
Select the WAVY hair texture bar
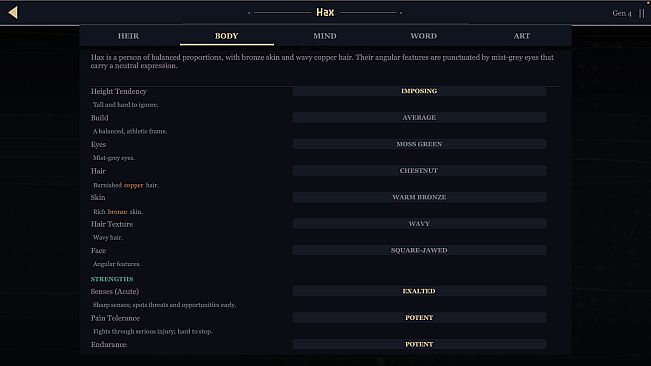click(419, 224)
